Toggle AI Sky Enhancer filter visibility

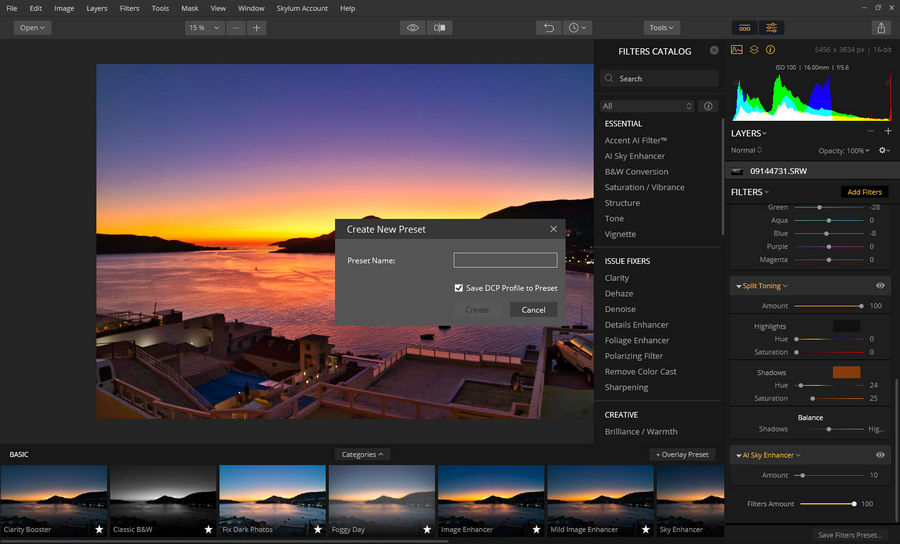(880, 455)
